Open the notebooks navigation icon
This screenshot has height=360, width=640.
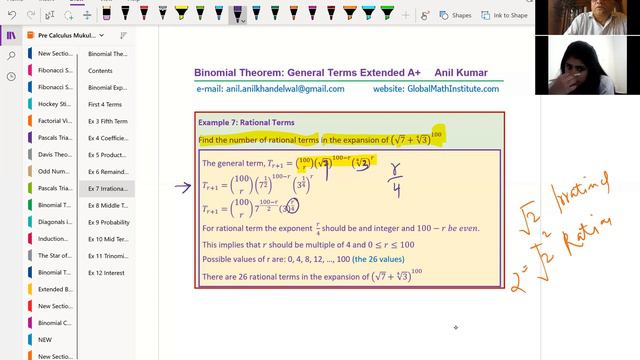11,36
